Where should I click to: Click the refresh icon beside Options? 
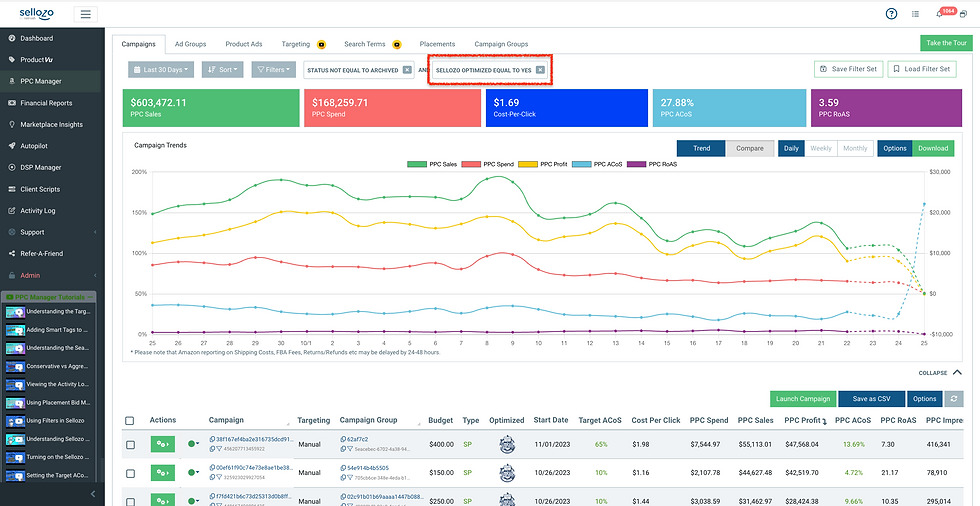[953, 399]
